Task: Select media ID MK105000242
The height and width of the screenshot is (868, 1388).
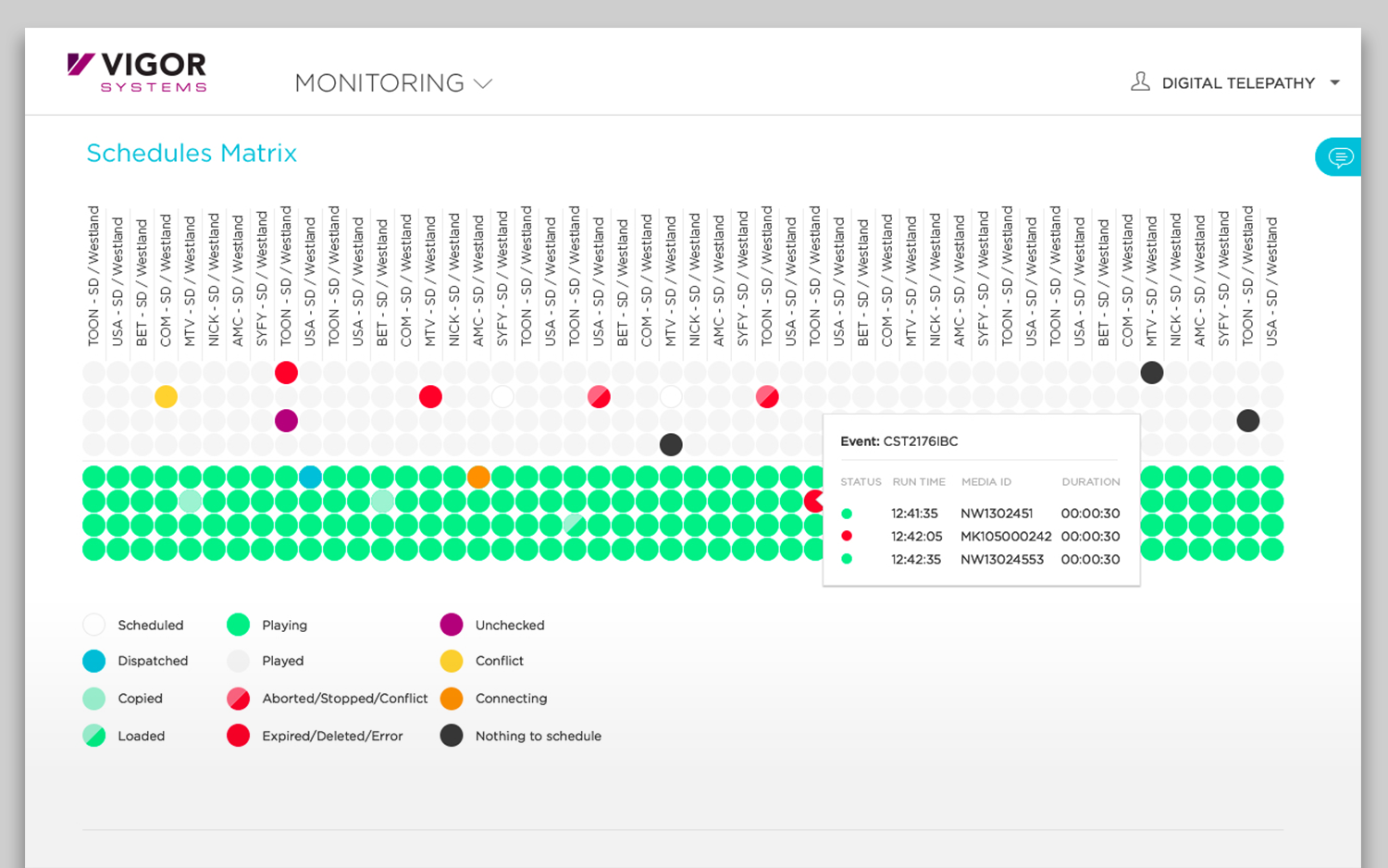Action: pyautogui.click(x=1006, y=537)
